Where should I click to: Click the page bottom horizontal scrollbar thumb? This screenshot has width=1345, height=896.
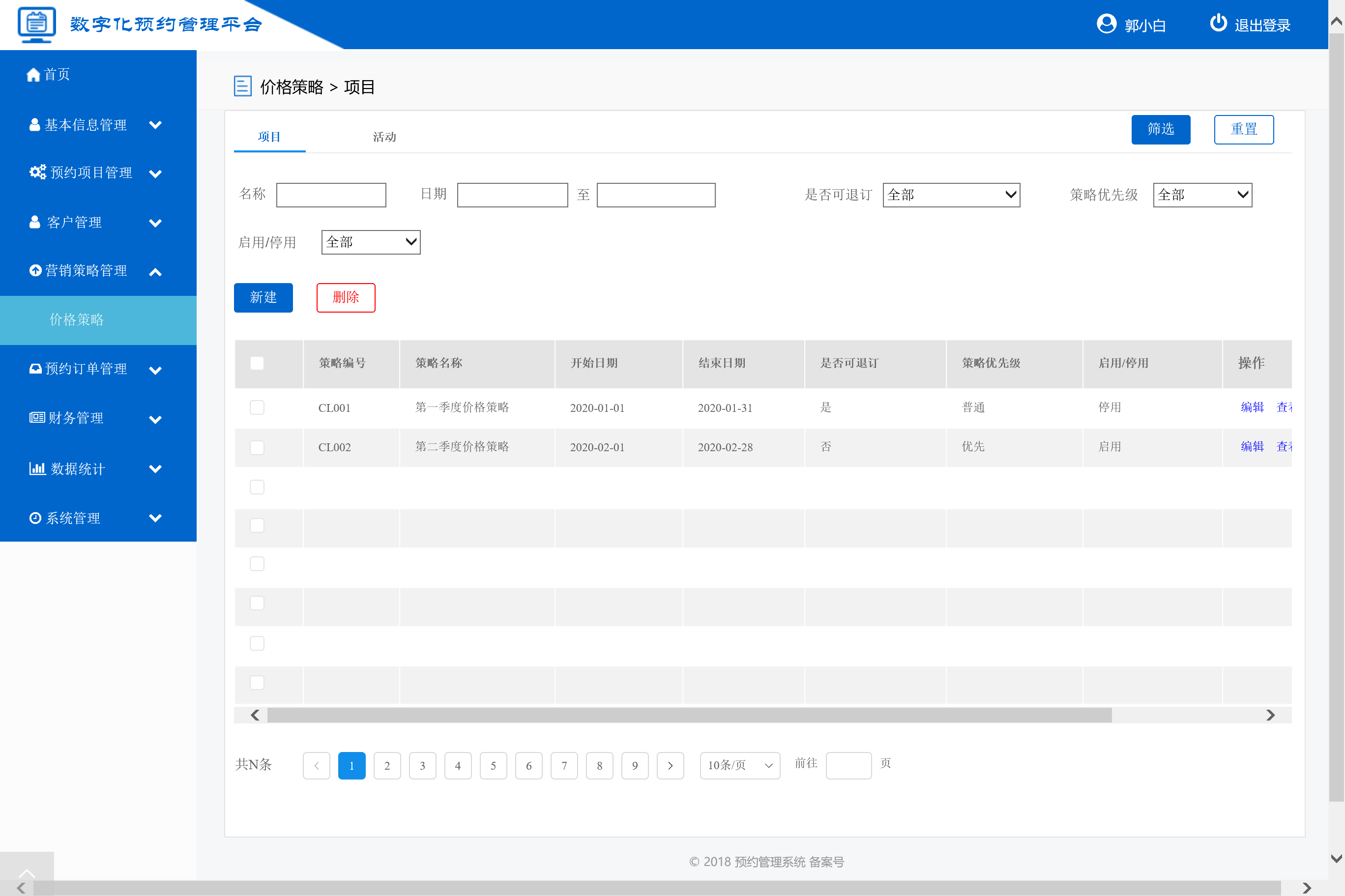[657, 888]
